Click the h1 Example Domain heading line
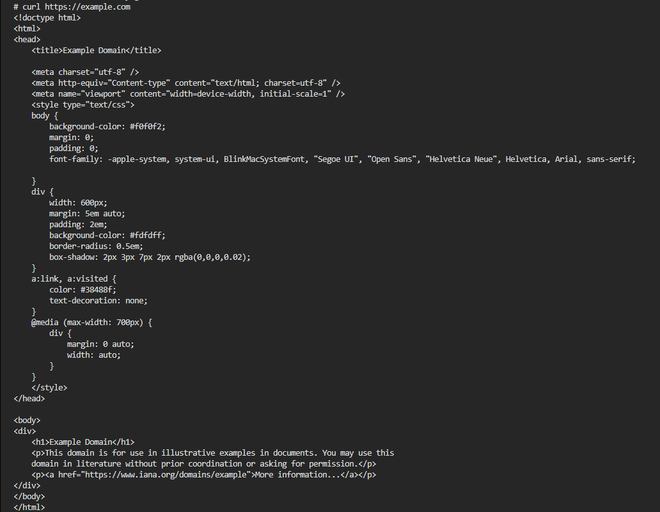660x512 pixels. click(x=83, y=442)
